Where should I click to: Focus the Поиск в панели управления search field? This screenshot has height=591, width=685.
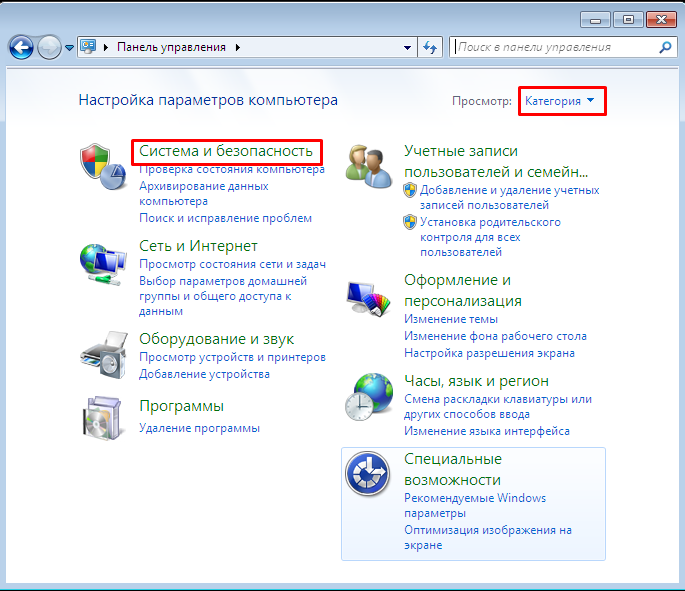click(x=563, y=47)
